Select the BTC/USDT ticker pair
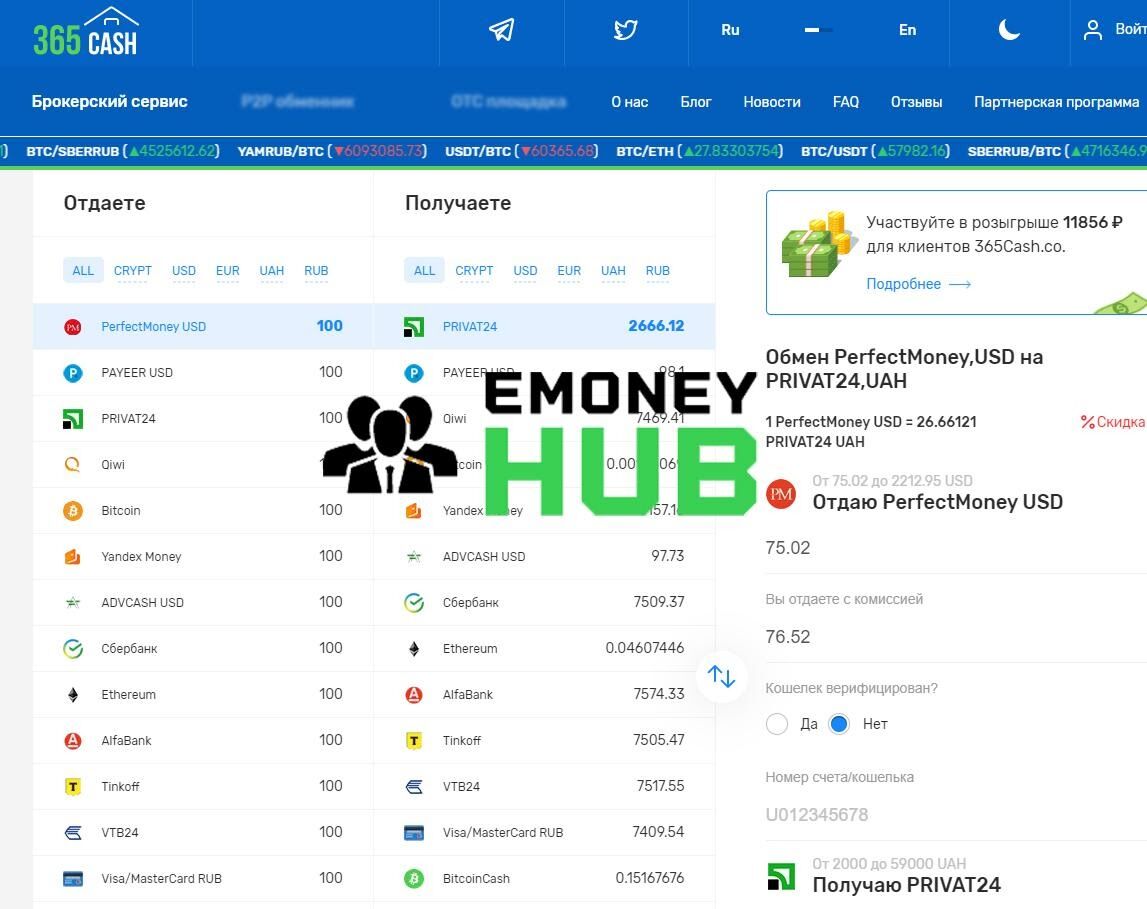The width and height of the screenshot is (1147, 909). pyautogui.click(x=876, y=151)
